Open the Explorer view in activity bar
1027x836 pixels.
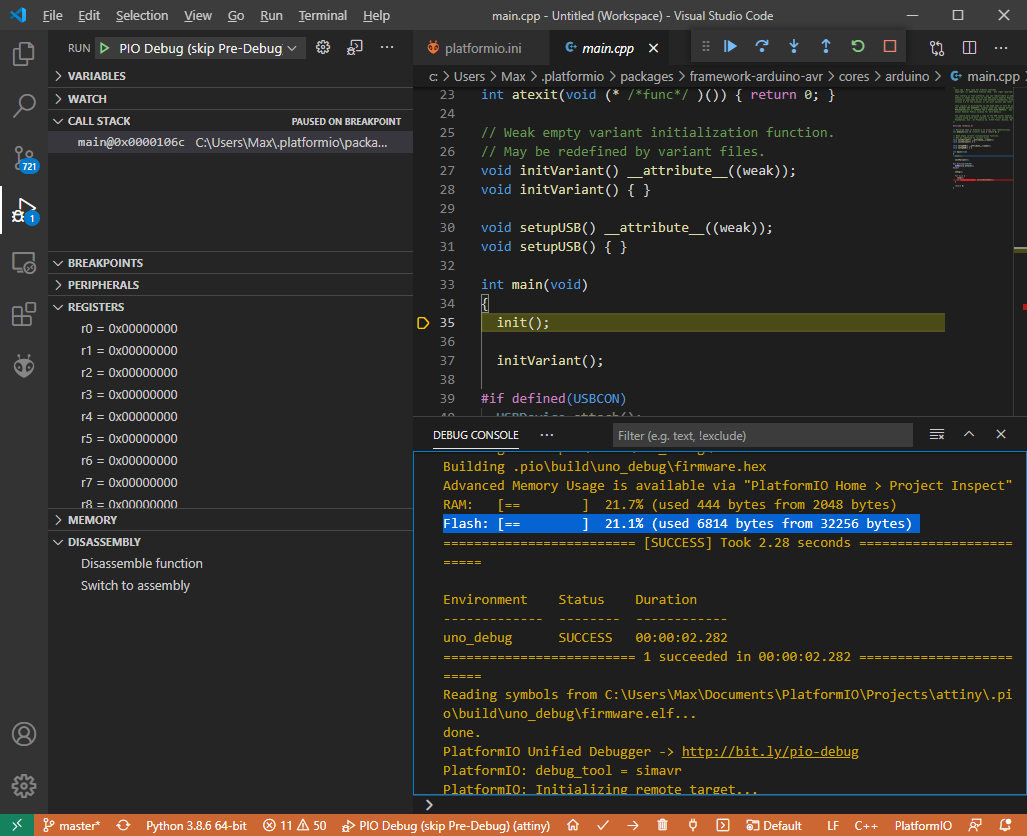point(24,54)
